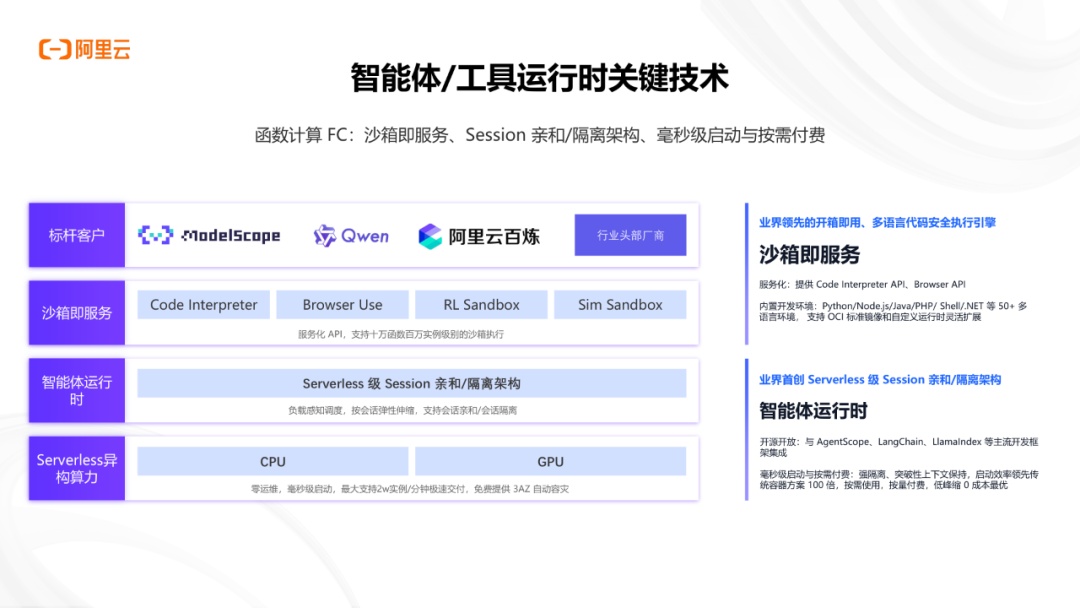Click the Alibaba Cloud logo icon
Viewport: 1080px width, 608px height.
pos(55,50)
